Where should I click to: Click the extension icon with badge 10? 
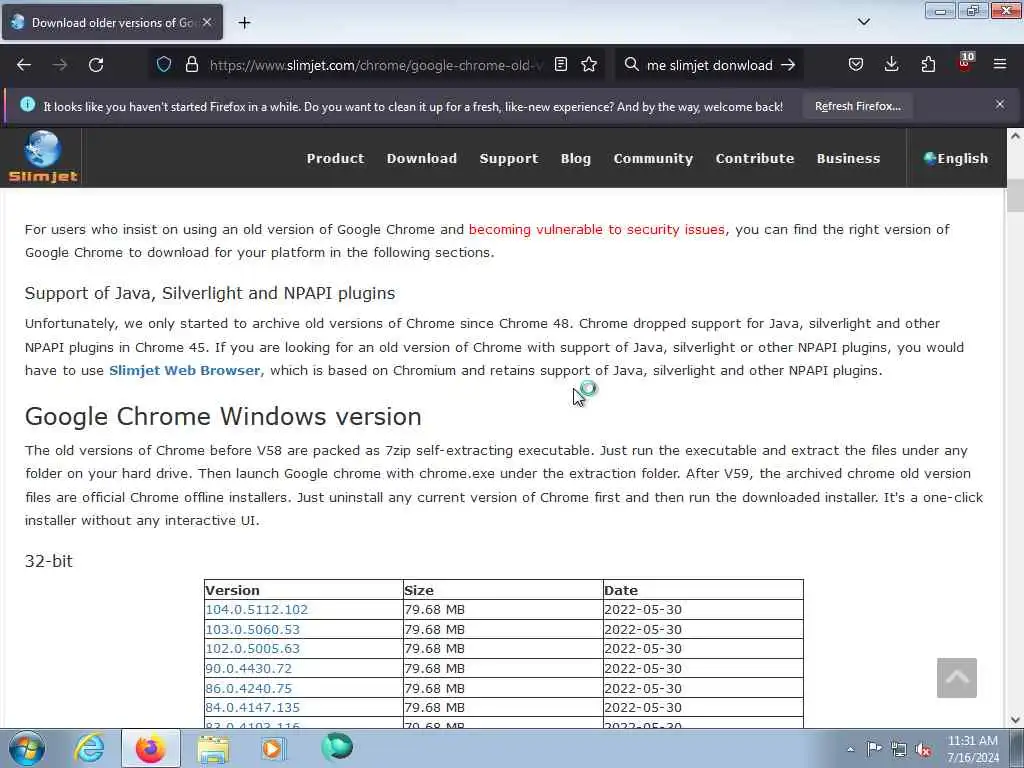tap(965, 63)
